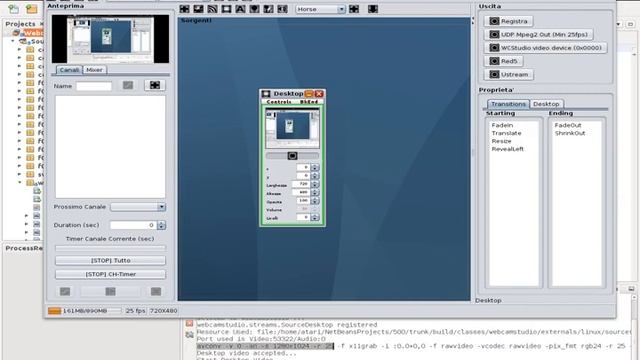Click the red stop icon in NetBeans output
Screen dimensions: 640x360
point(189,324)
